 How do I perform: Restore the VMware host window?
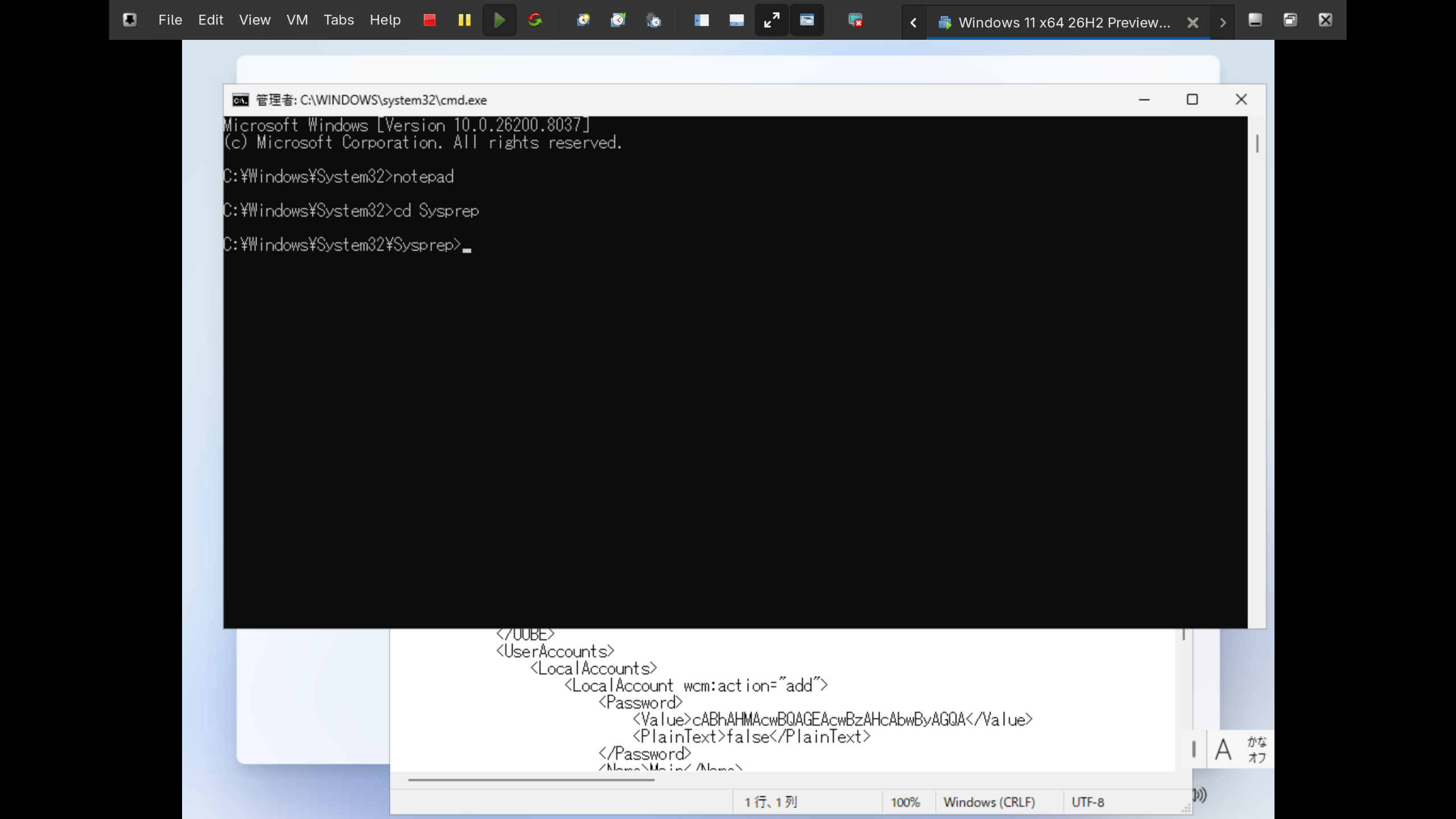pos(1290,20)
